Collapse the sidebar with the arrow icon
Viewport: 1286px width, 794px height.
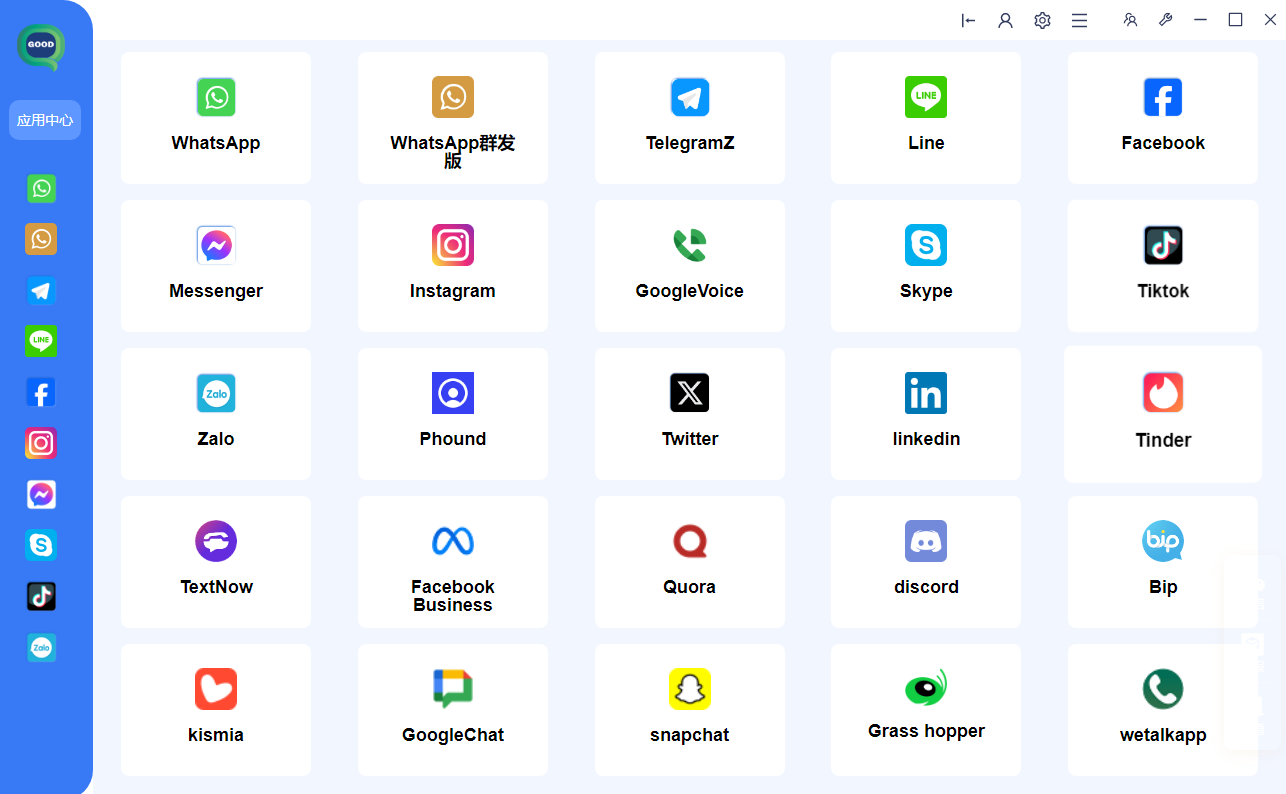pyautogui.click(x=968, y=20)
